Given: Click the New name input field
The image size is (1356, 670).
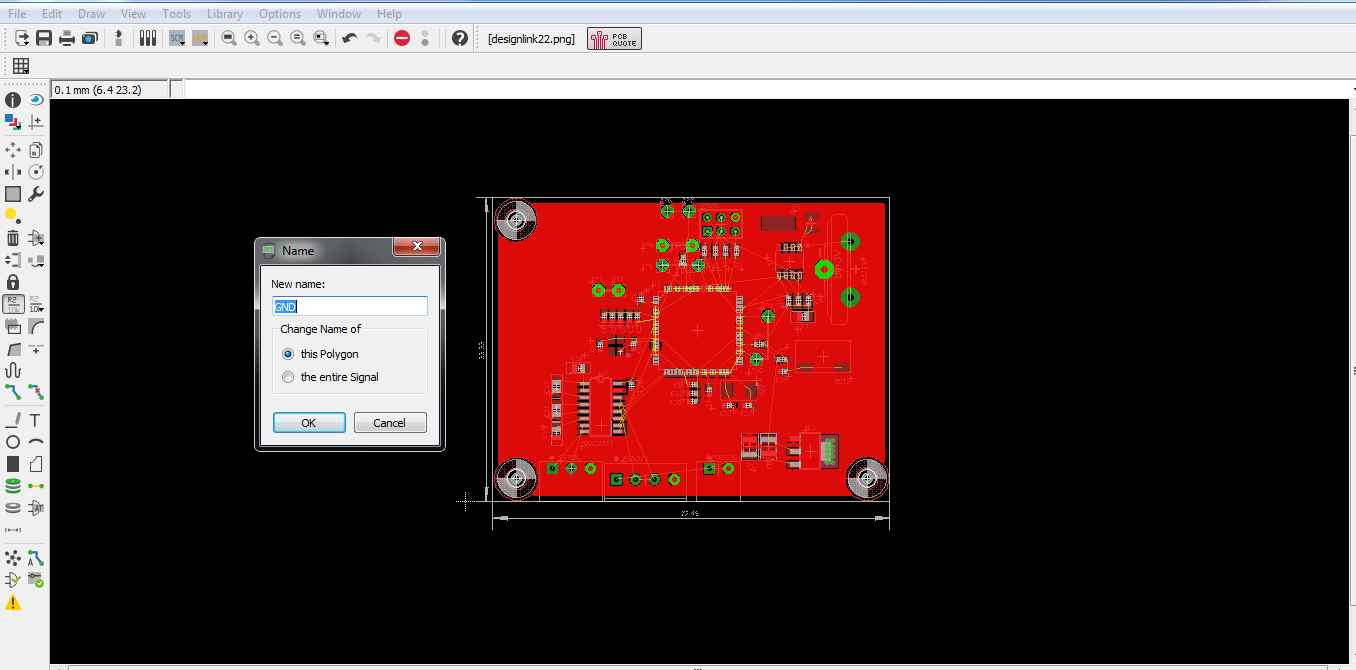Looking at the screenshot, I should click(350, 306).
